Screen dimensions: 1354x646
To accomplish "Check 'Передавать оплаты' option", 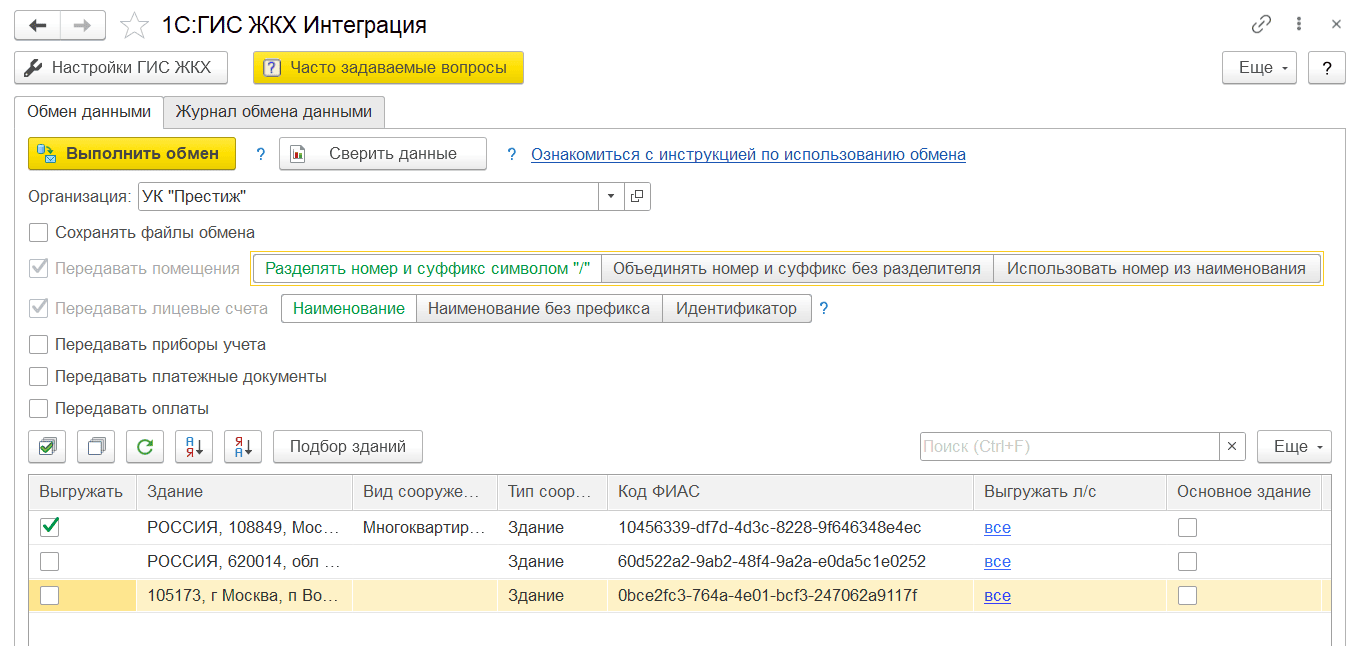I will [x=39, y=409].
